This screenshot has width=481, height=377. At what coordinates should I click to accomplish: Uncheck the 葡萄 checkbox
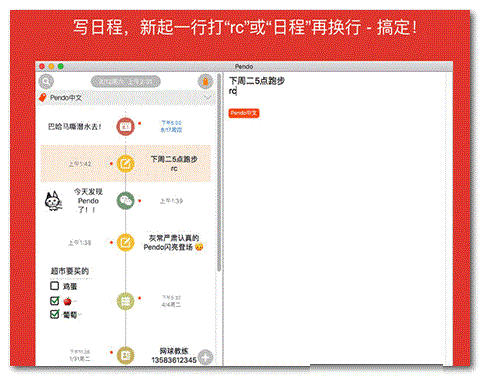pyautogui.click(x=54, y=314)
